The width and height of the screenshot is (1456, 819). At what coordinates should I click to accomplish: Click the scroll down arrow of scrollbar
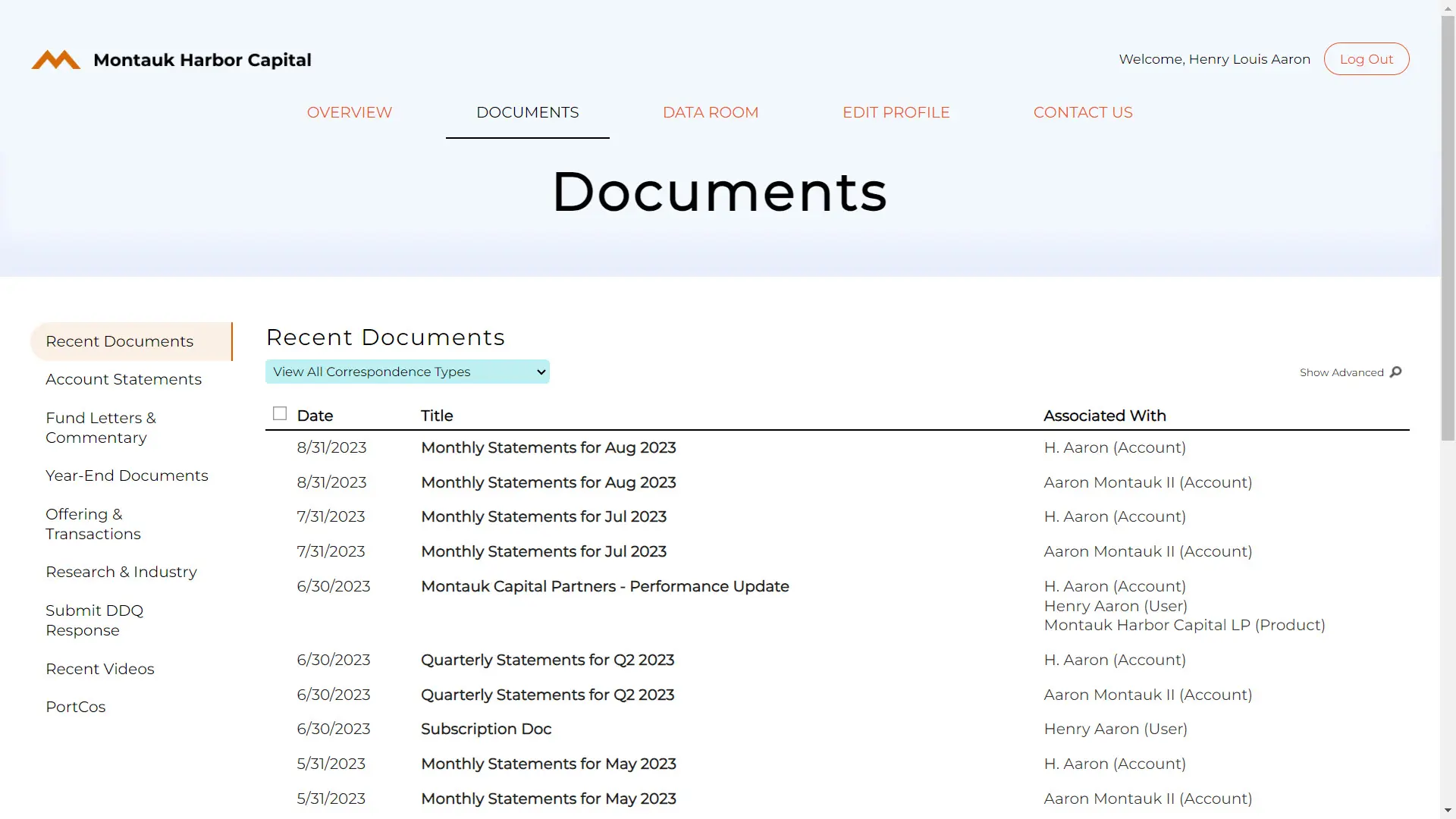coord(1448,811)
